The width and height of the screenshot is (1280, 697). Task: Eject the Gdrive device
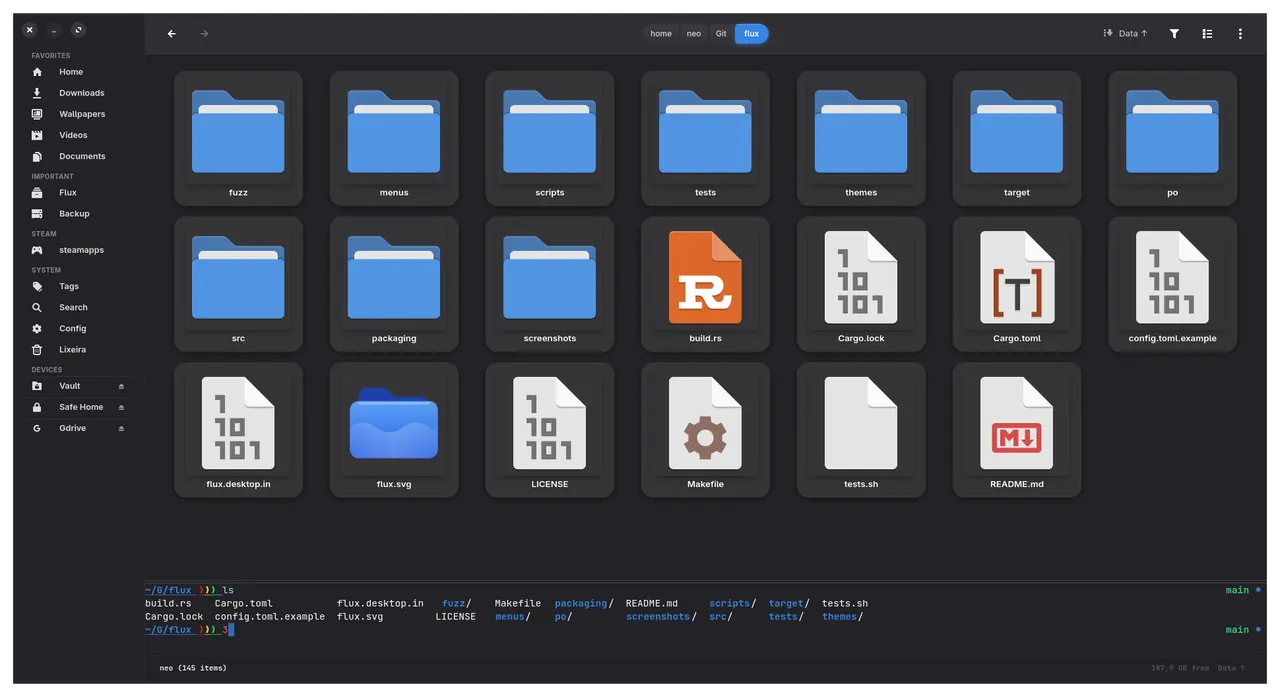click(122, 428)
